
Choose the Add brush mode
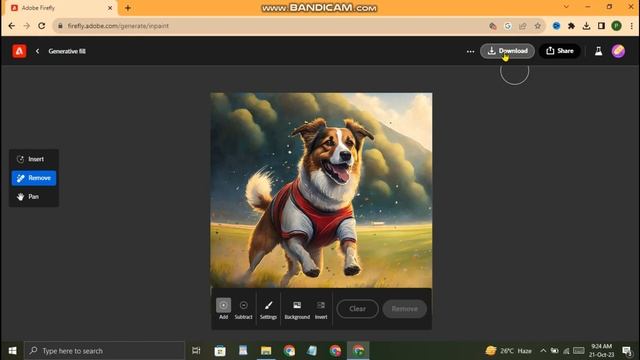pyautogui.click(x=223, y=309)
